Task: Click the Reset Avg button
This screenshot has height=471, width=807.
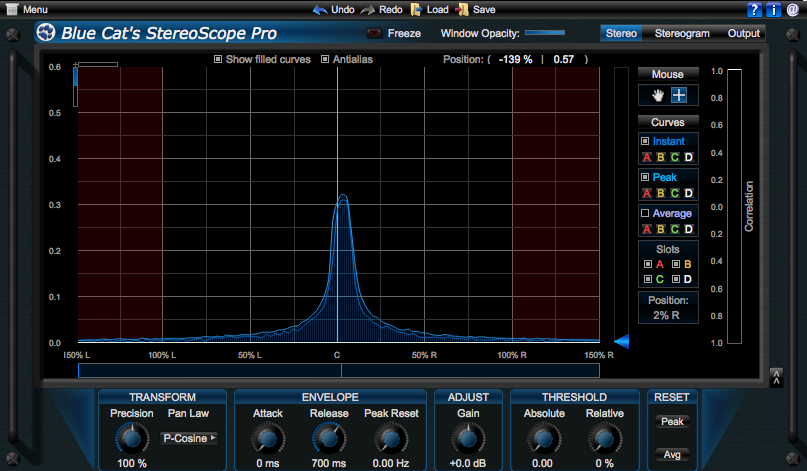Action: tap(672, 455)
